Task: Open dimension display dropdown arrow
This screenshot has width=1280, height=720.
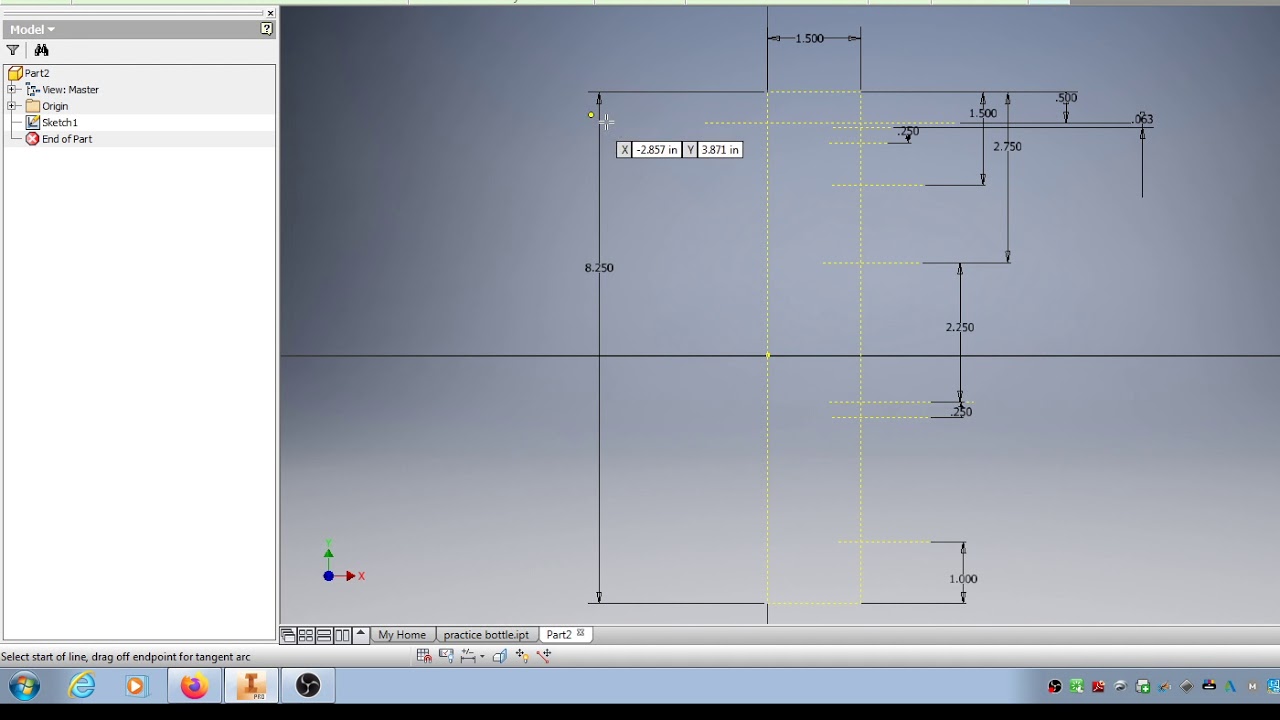Action: coord(482,657)
